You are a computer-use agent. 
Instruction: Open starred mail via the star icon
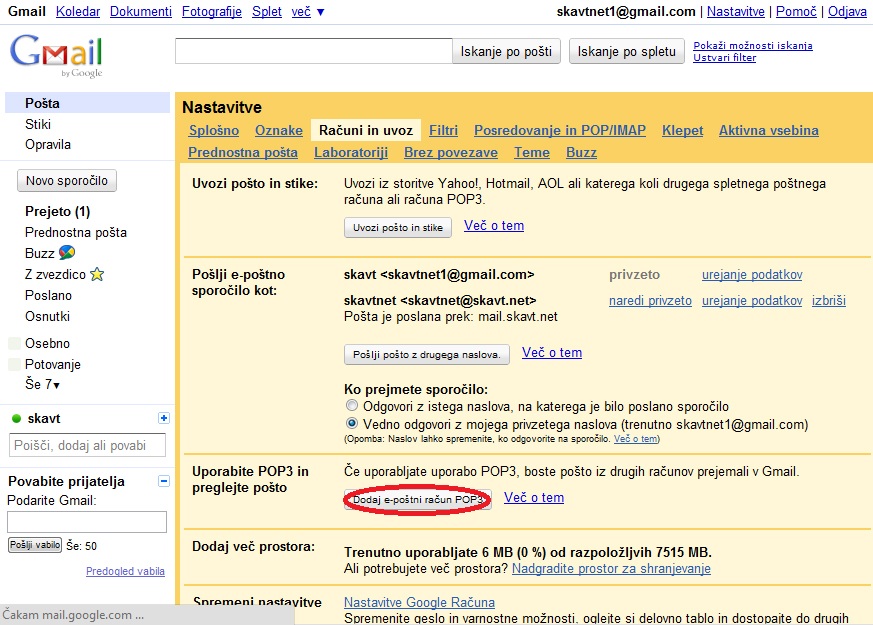click(x=97, y=274)
